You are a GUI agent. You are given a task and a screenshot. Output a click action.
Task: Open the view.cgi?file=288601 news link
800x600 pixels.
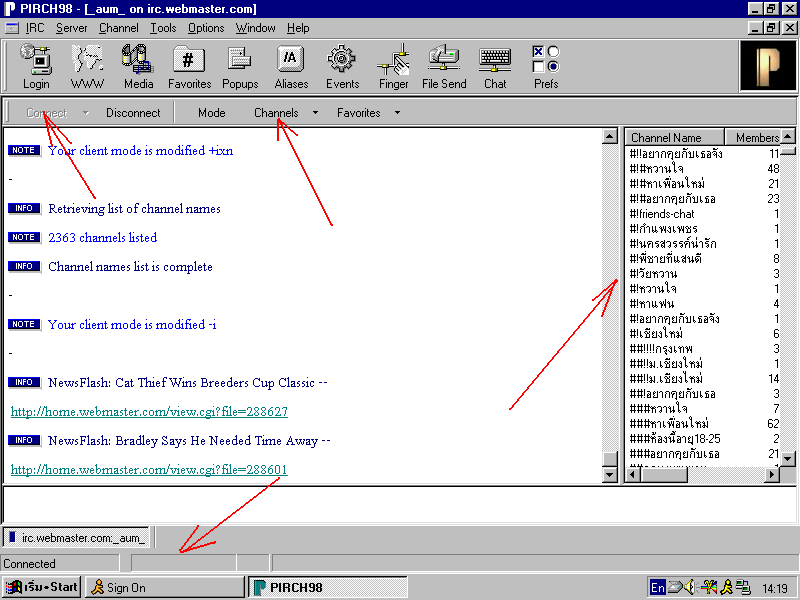pyautogui.click(x=149, y=469)
